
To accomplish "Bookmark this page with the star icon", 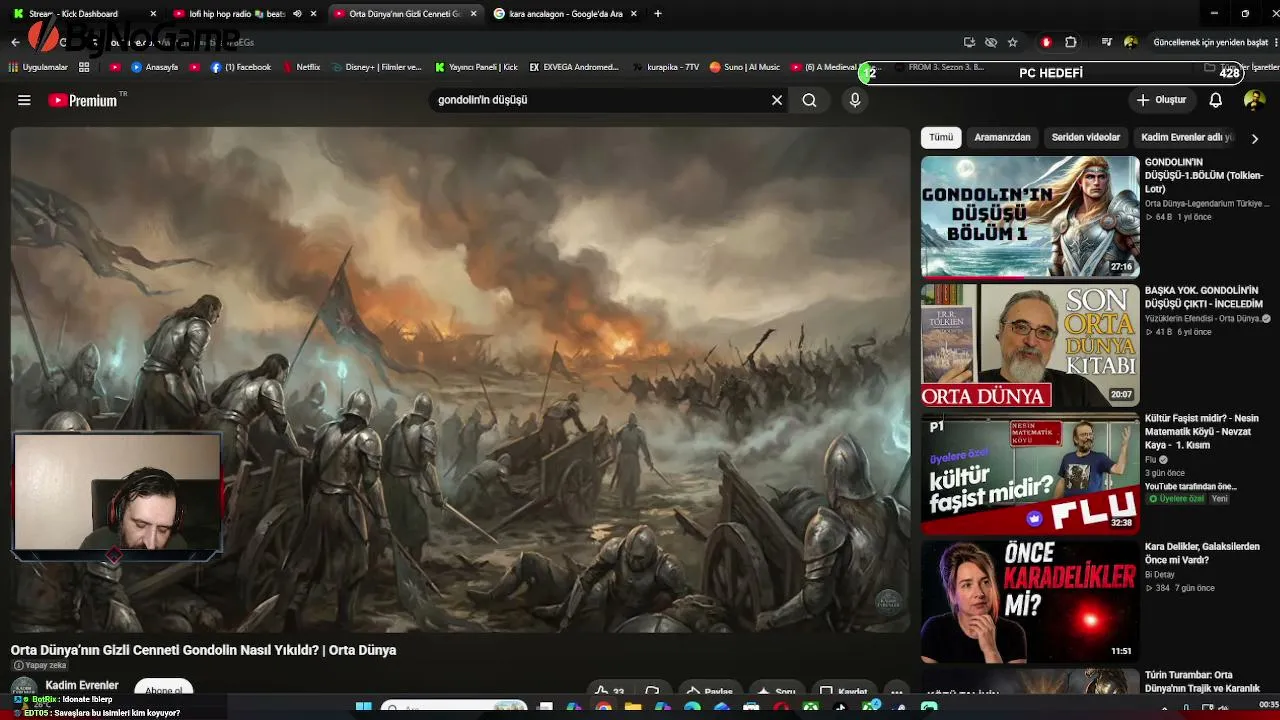I will (1013, 42).
